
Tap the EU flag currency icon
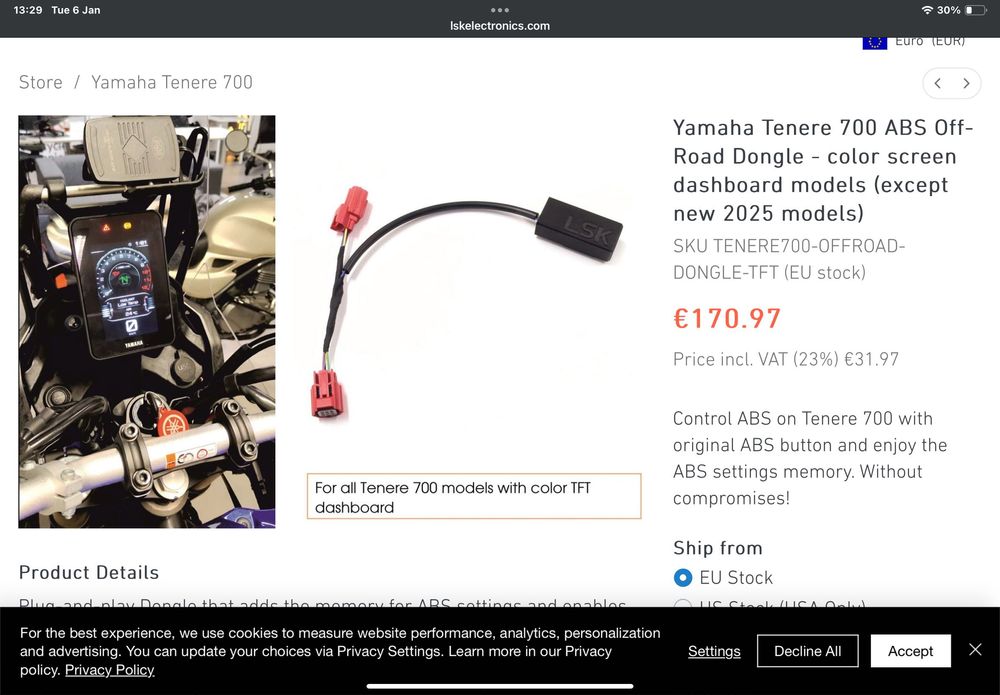click(874, 42)
